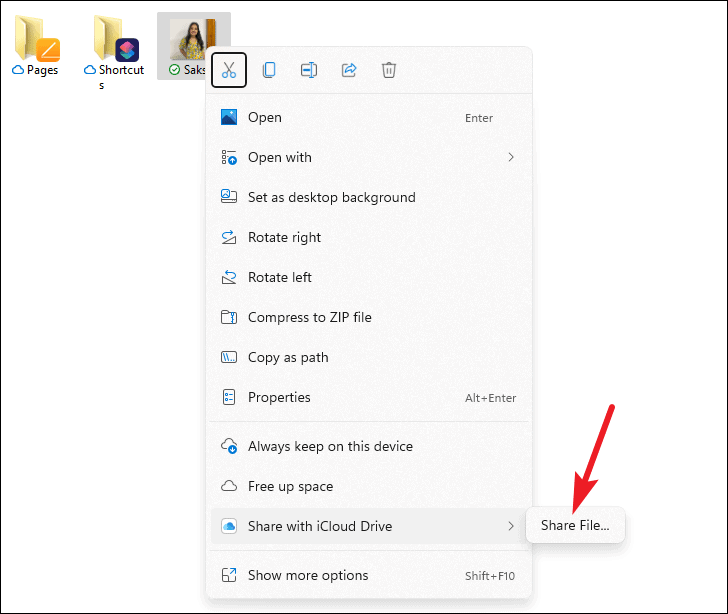Viewport: 728px width, 614px height.
Task: Select Rotate left option
Action: [x=369, y=277]
